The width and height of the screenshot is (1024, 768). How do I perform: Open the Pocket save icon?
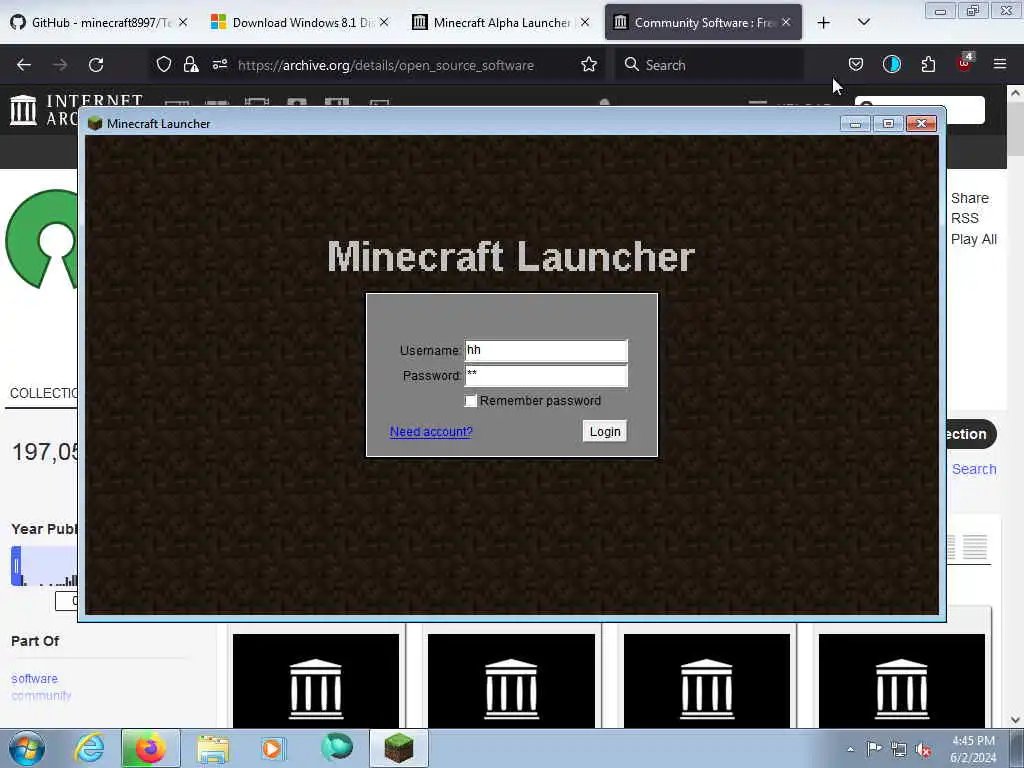(856, 64)
